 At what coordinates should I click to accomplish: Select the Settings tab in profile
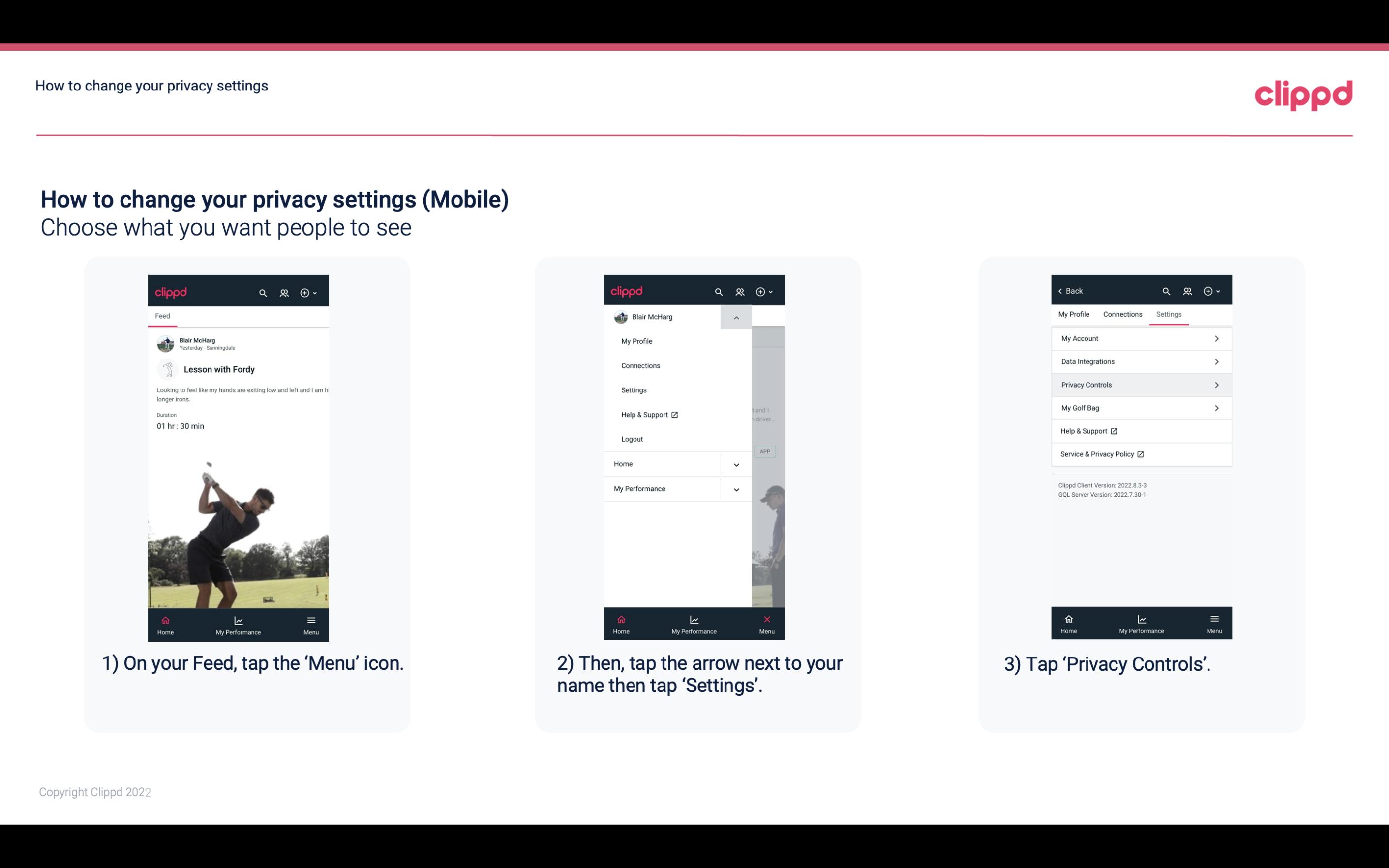1169,314
